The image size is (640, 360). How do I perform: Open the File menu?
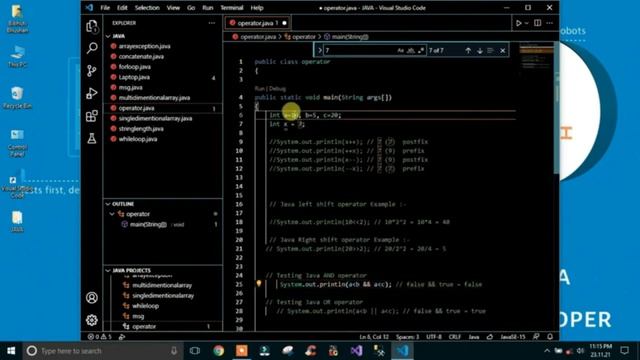105,8
